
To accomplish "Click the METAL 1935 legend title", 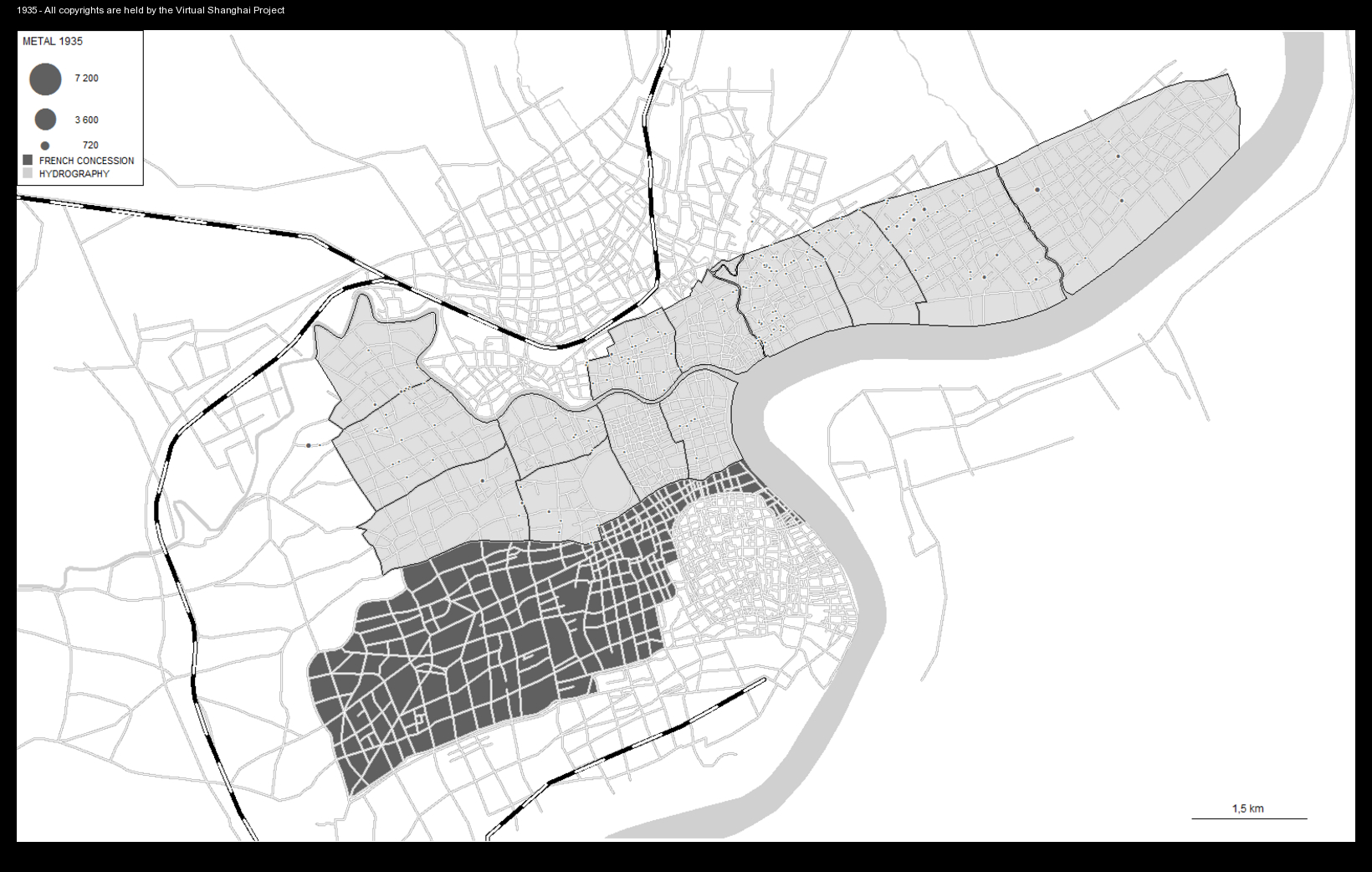I will (x=53, y=41).
